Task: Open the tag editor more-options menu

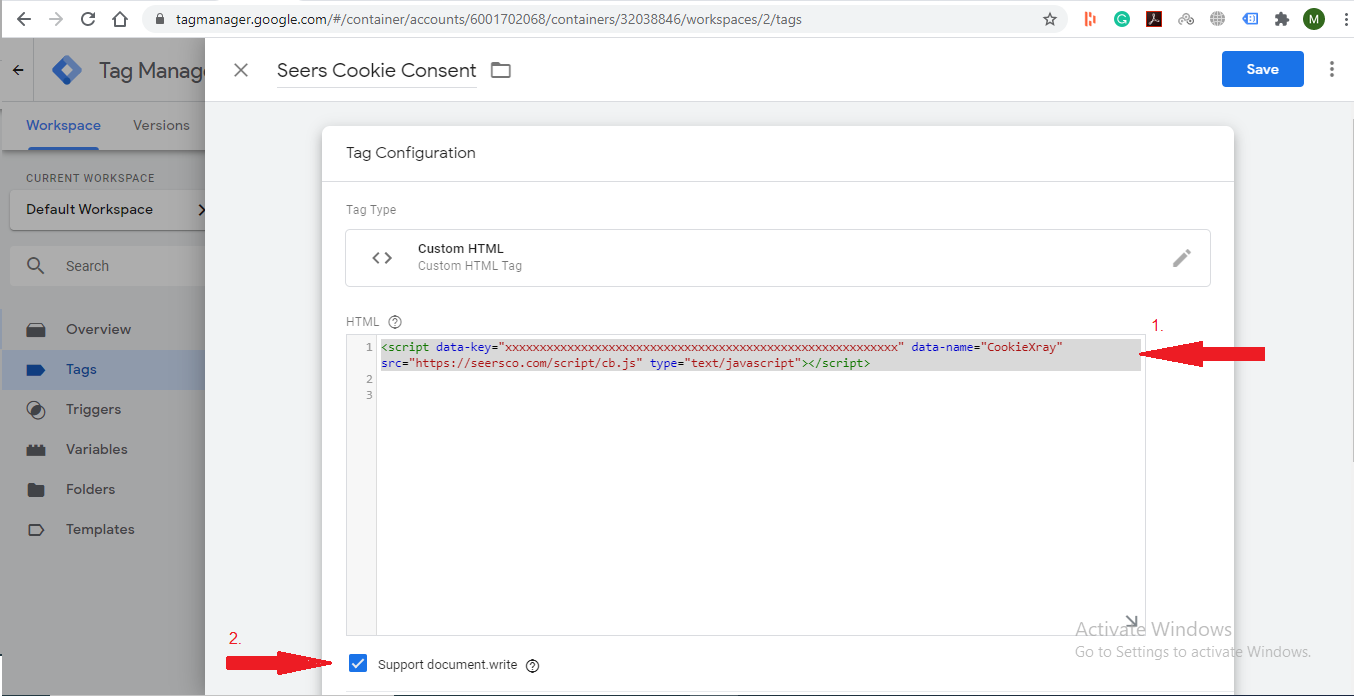Action: pyautogui.click(x=1331, y=69)
